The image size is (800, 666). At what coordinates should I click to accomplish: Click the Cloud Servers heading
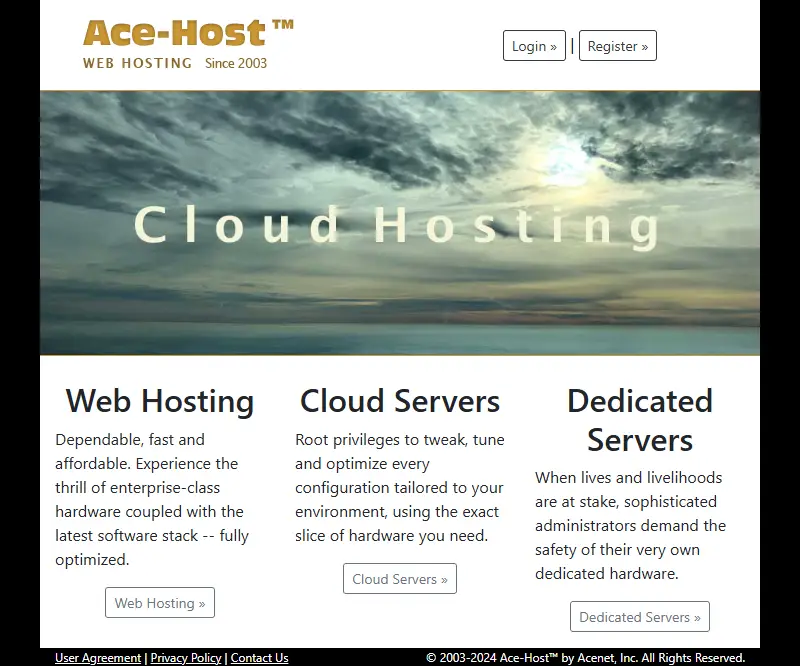[400, 401]
